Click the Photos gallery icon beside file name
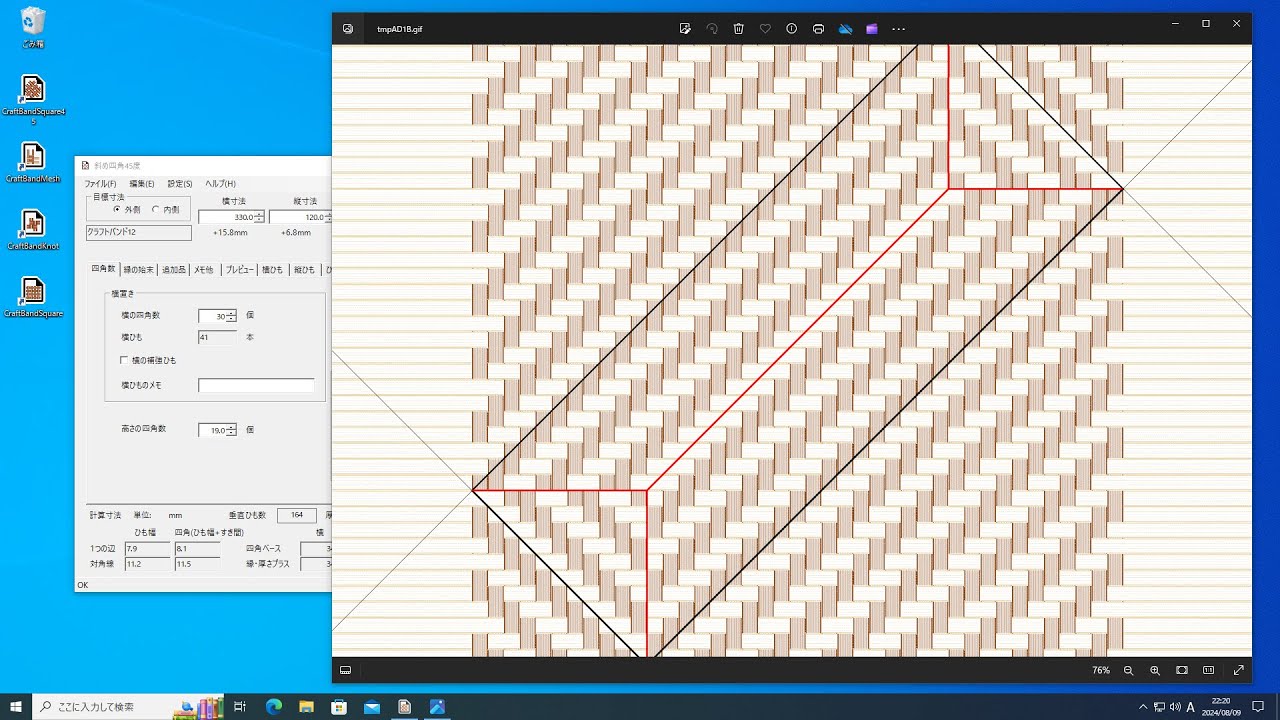The image size is (1280, 720). (x=348, y=29)
